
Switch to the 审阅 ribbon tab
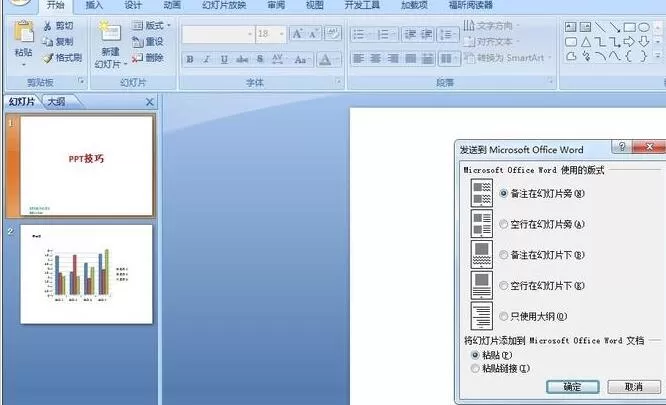coord(276,5)
